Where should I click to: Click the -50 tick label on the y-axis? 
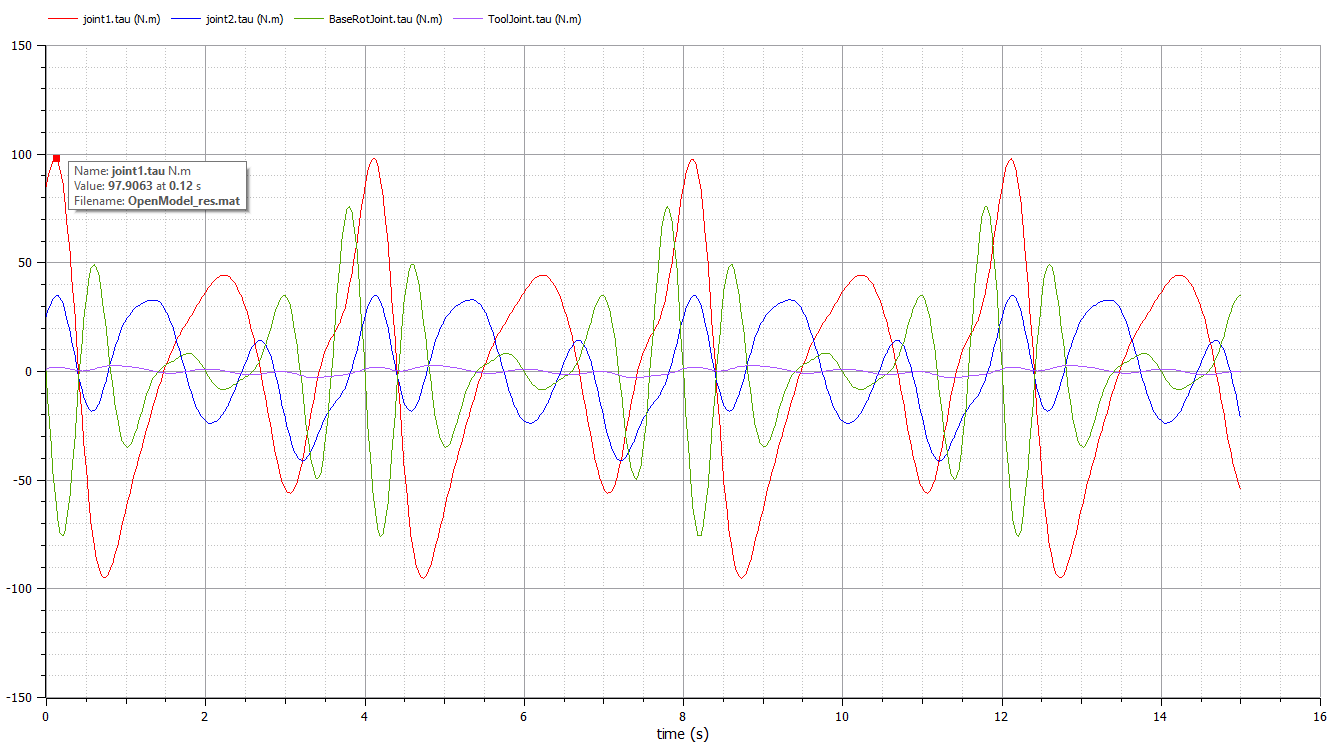(x=22, y=480)
